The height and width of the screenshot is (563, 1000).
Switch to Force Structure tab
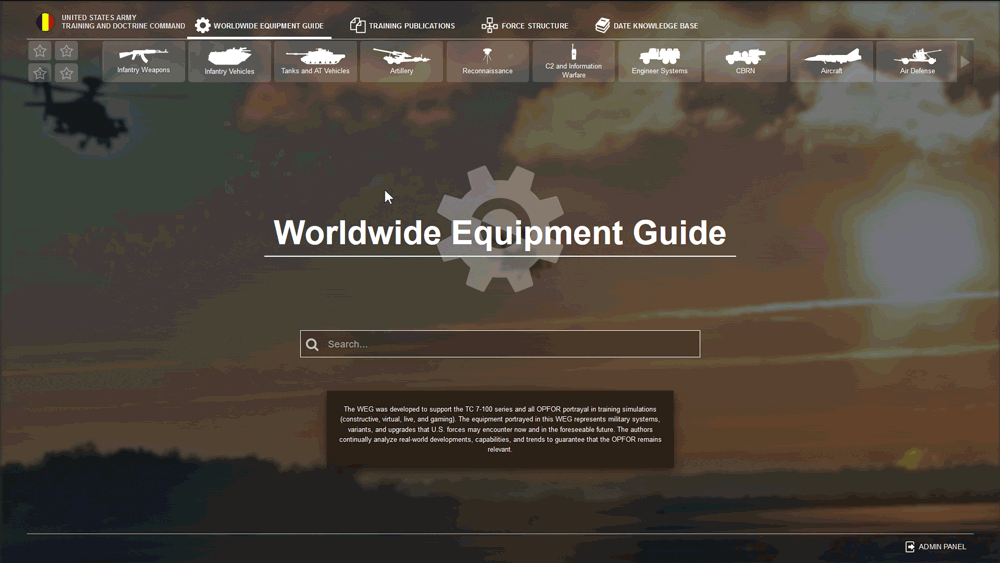point(525,26)
